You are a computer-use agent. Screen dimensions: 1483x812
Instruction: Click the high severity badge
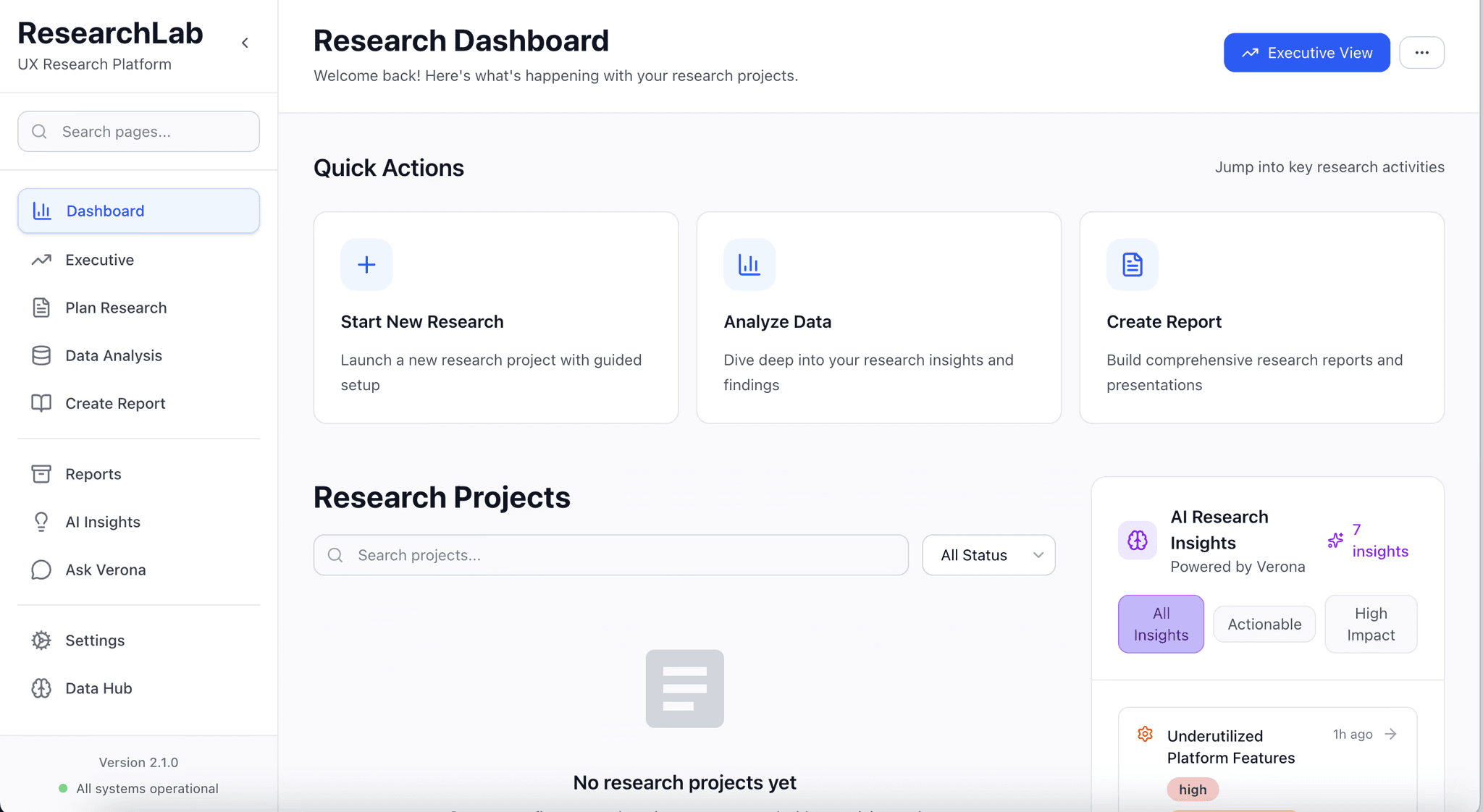tap(1192, 790)
